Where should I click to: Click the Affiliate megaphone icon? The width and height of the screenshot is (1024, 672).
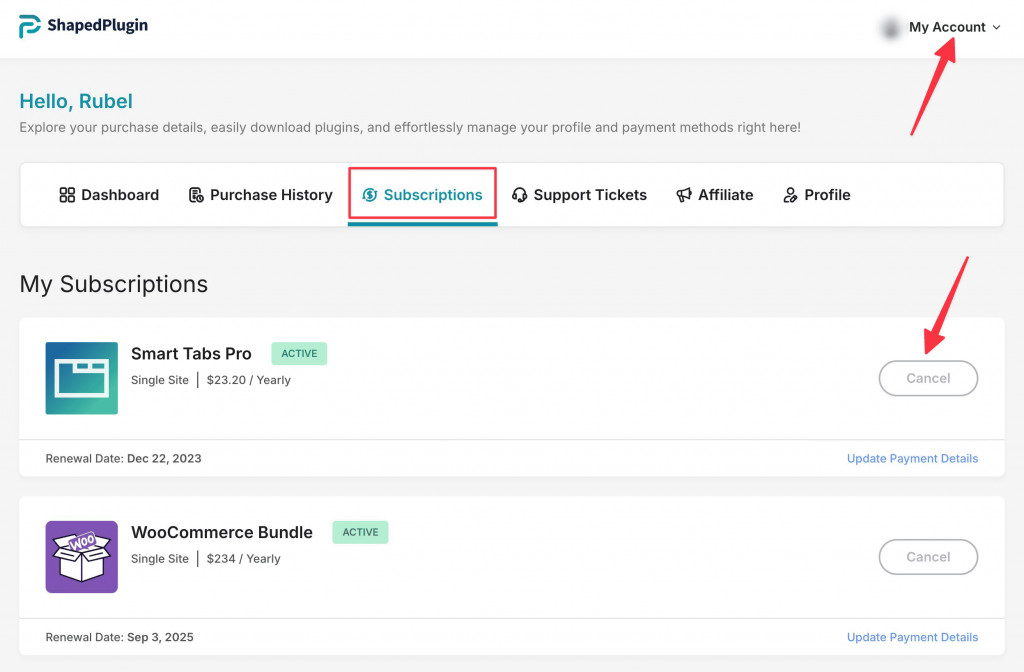[684, 195]
